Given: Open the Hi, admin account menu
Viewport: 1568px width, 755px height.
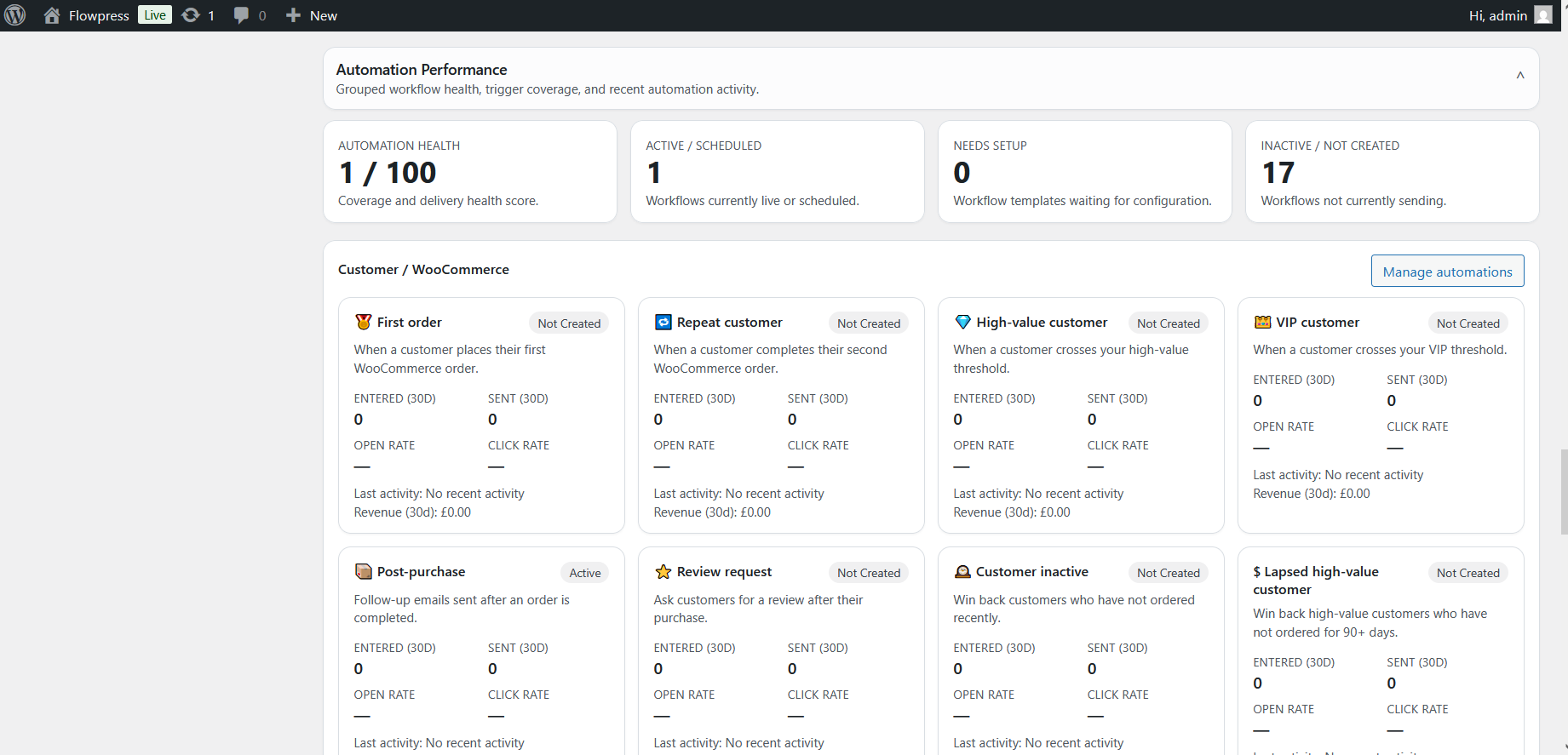Looking at the screenshot, I should (x=1509, y=15).
